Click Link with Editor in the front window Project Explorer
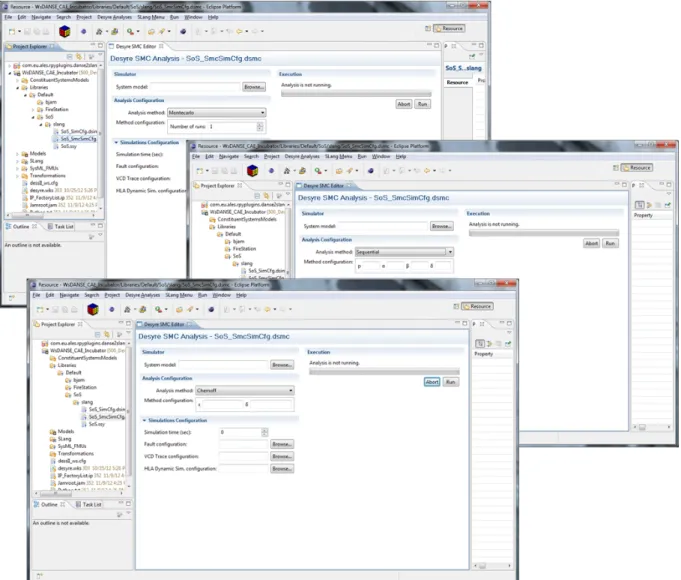The height and width of the screenshot is (580, 681). point(107,335)
